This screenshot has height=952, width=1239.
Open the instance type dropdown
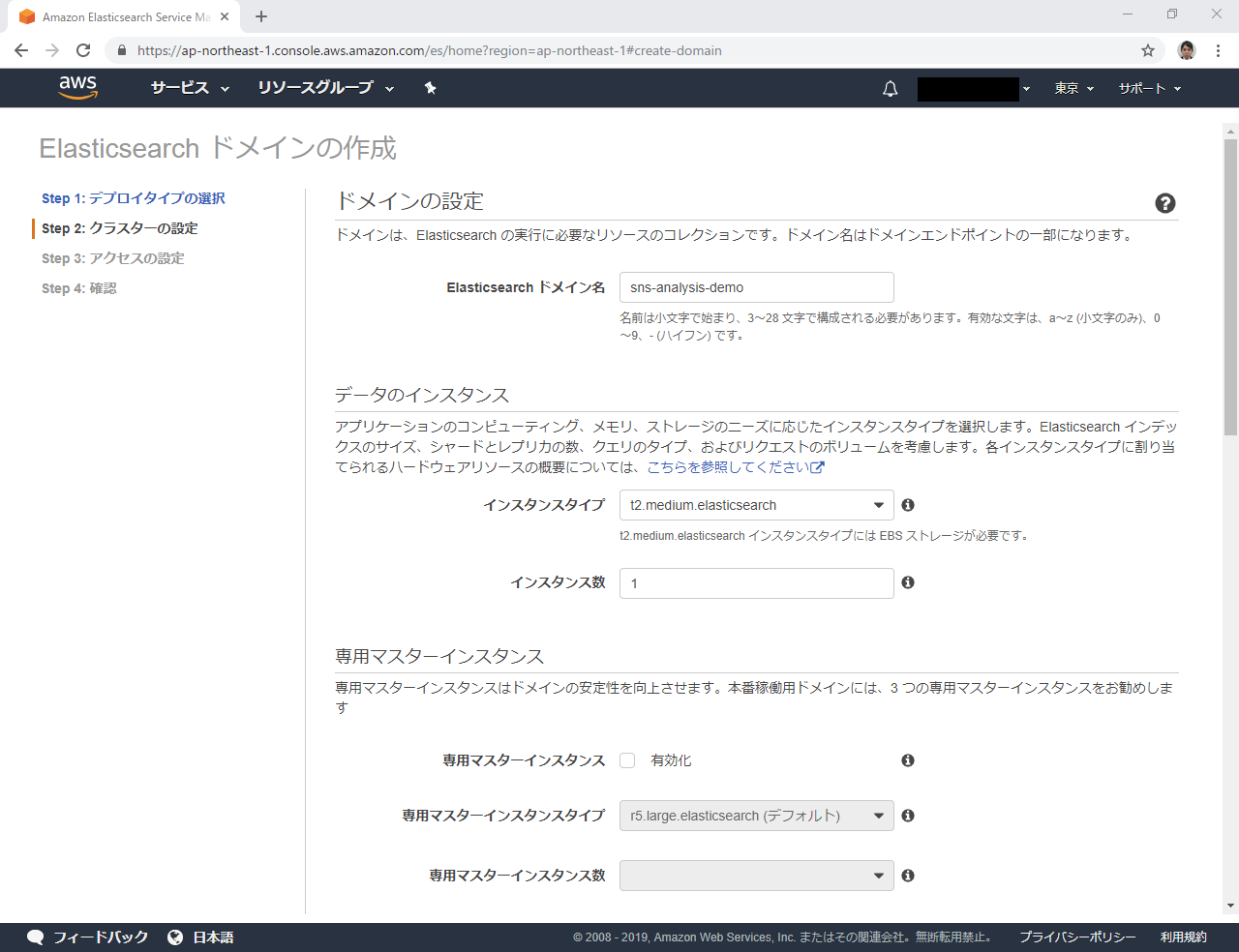(756, 505)
